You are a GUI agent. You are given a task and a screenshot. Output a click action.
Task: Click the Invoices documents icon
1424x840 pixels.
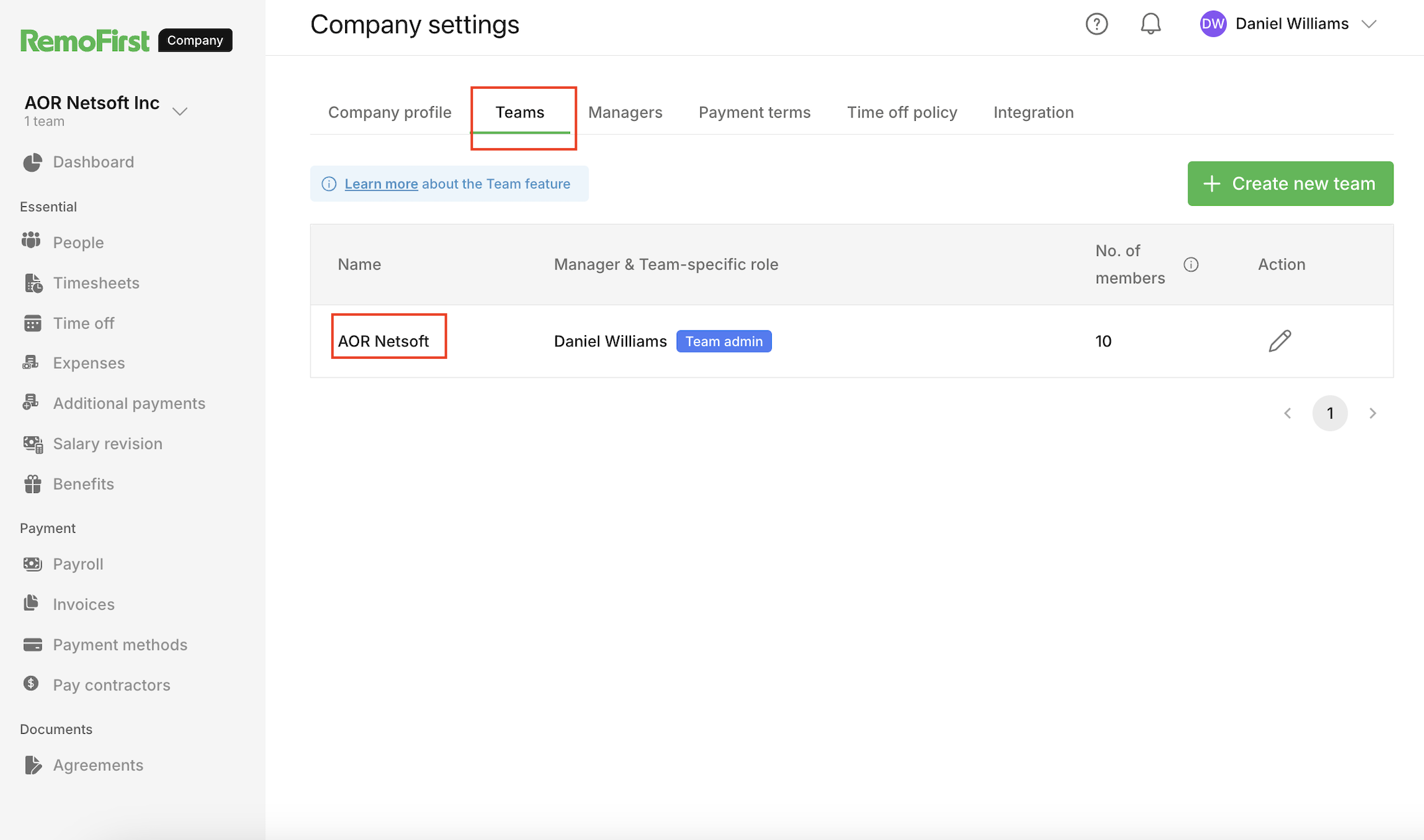pyautogui.click(x=31, y=603)
